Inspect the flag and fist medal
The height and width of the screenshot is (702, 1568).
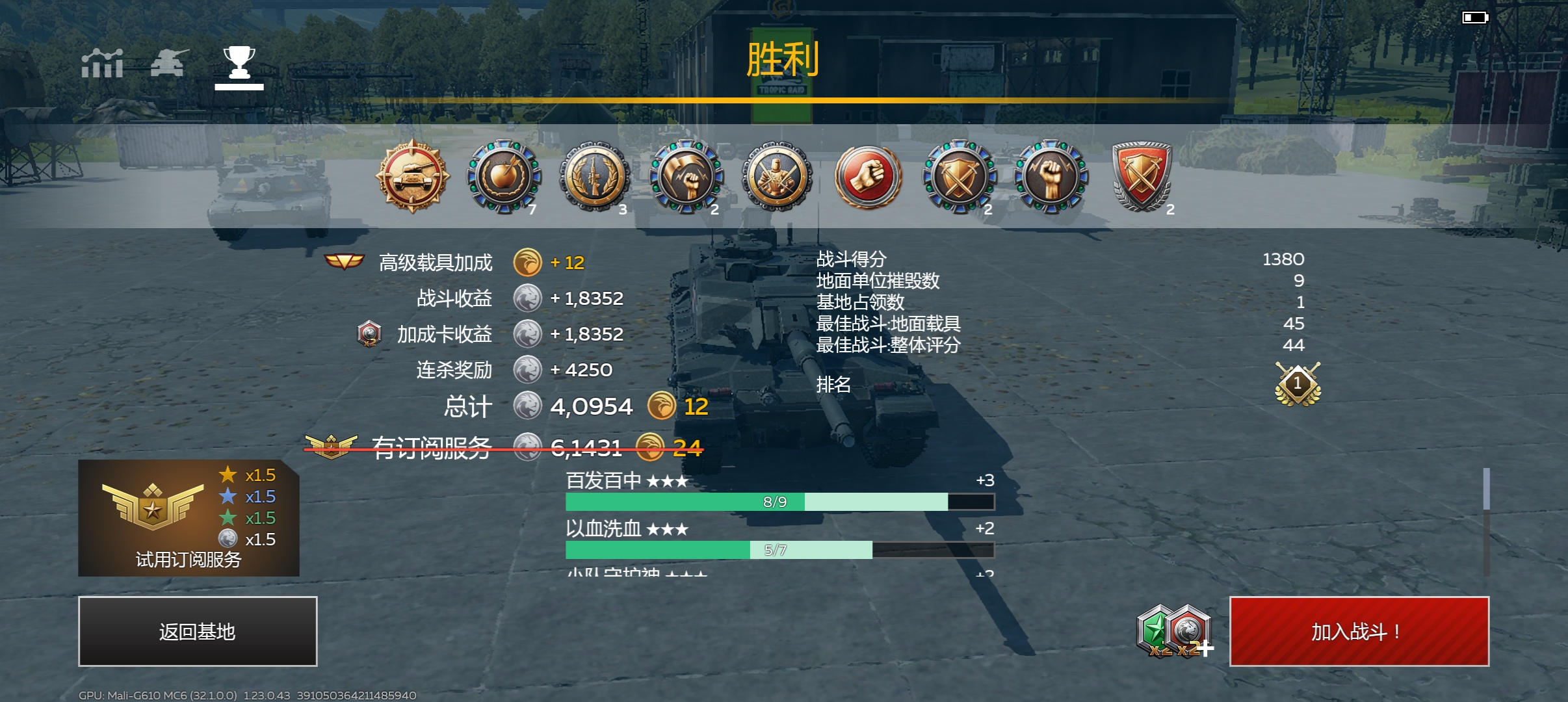click(686, 177)
